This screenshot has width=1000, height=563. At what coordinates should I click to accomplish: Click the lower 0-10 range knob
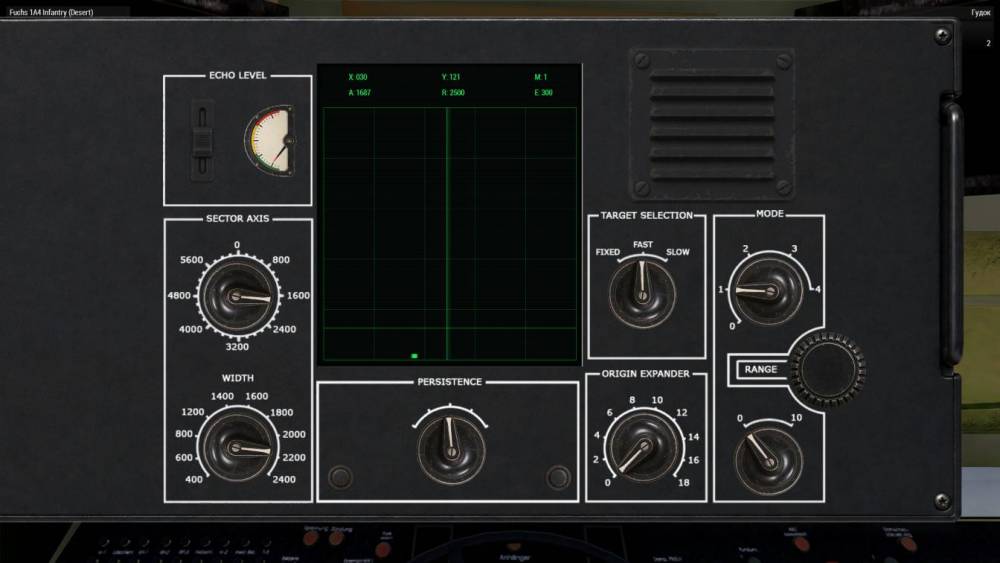[x=768, y=460]
